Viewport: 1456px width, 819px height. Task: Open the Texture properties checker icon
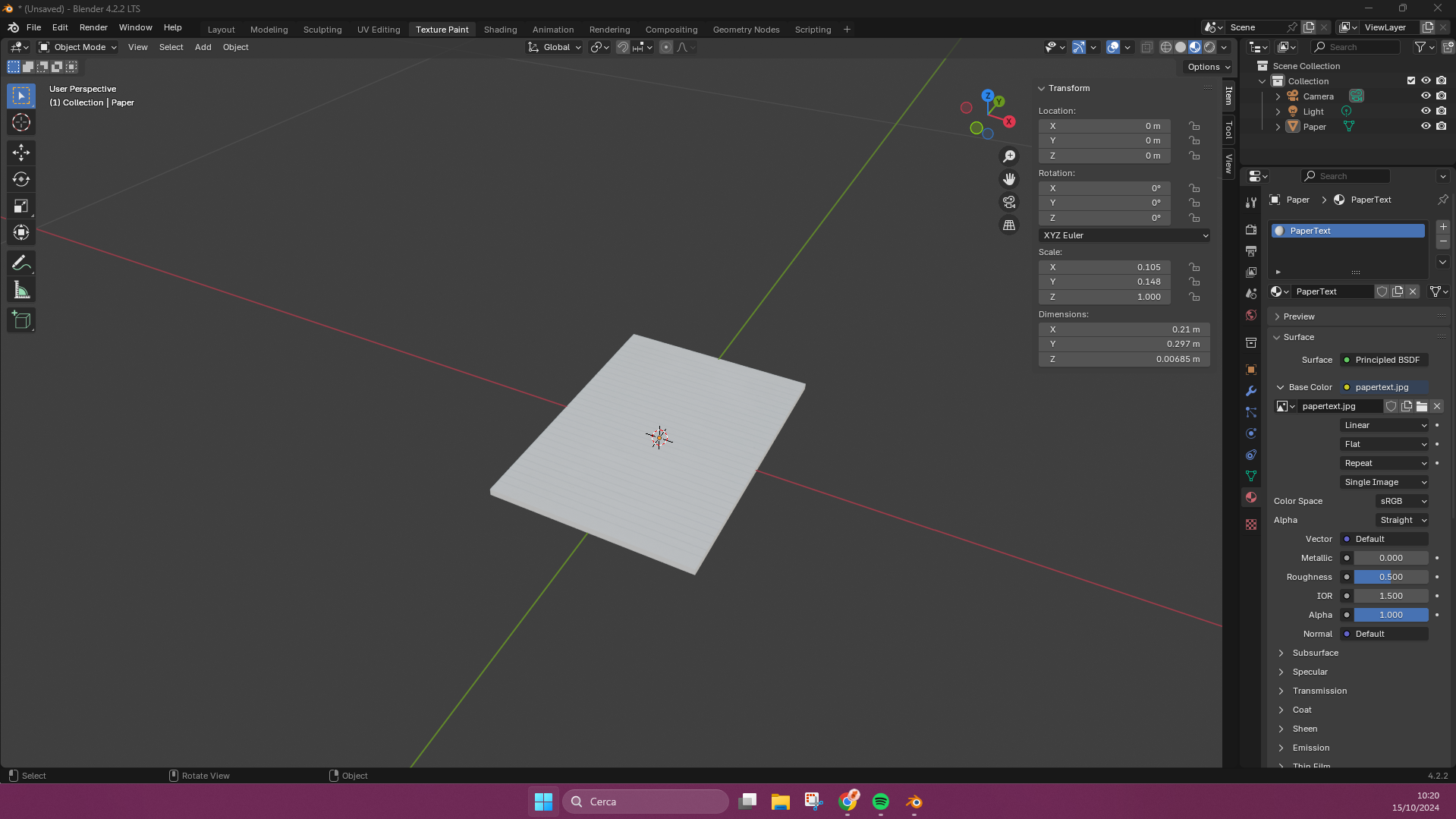tap(1251, 524)
